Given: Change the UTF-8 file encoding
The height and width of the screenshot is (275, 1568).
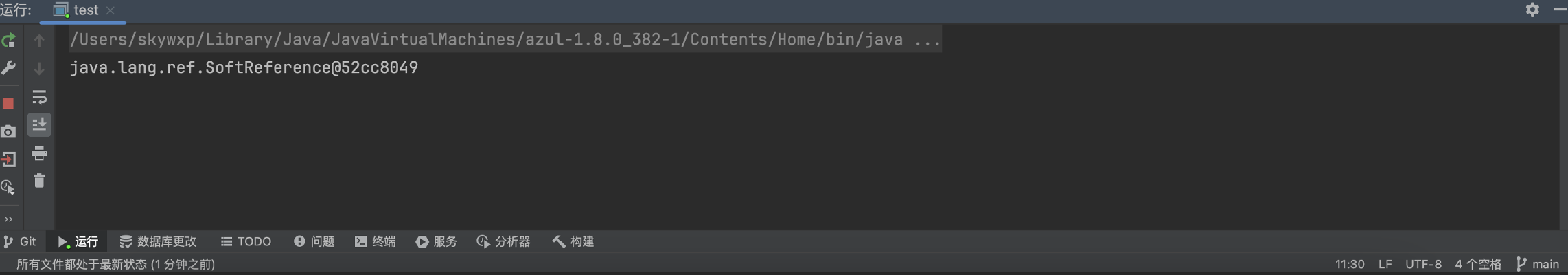Looking at the screenshot, I should coord(1423,264).
